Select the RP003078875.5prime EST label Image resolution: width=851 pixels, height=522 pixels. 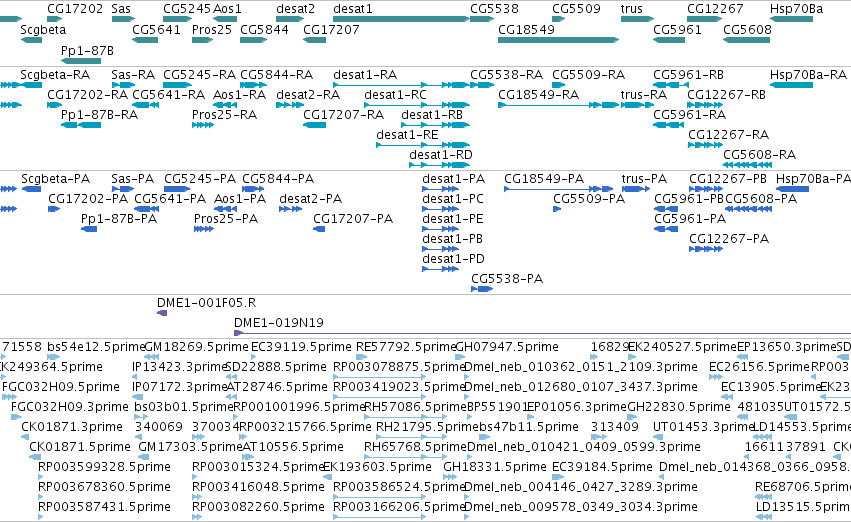400,367
